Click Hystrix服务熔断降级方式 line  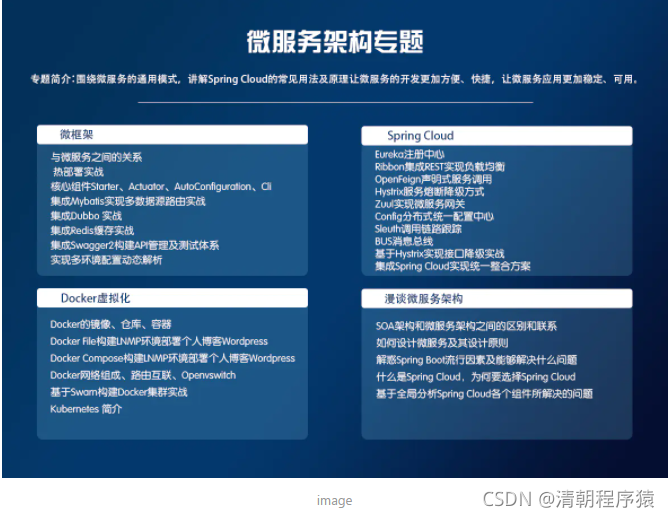(430, 192)
